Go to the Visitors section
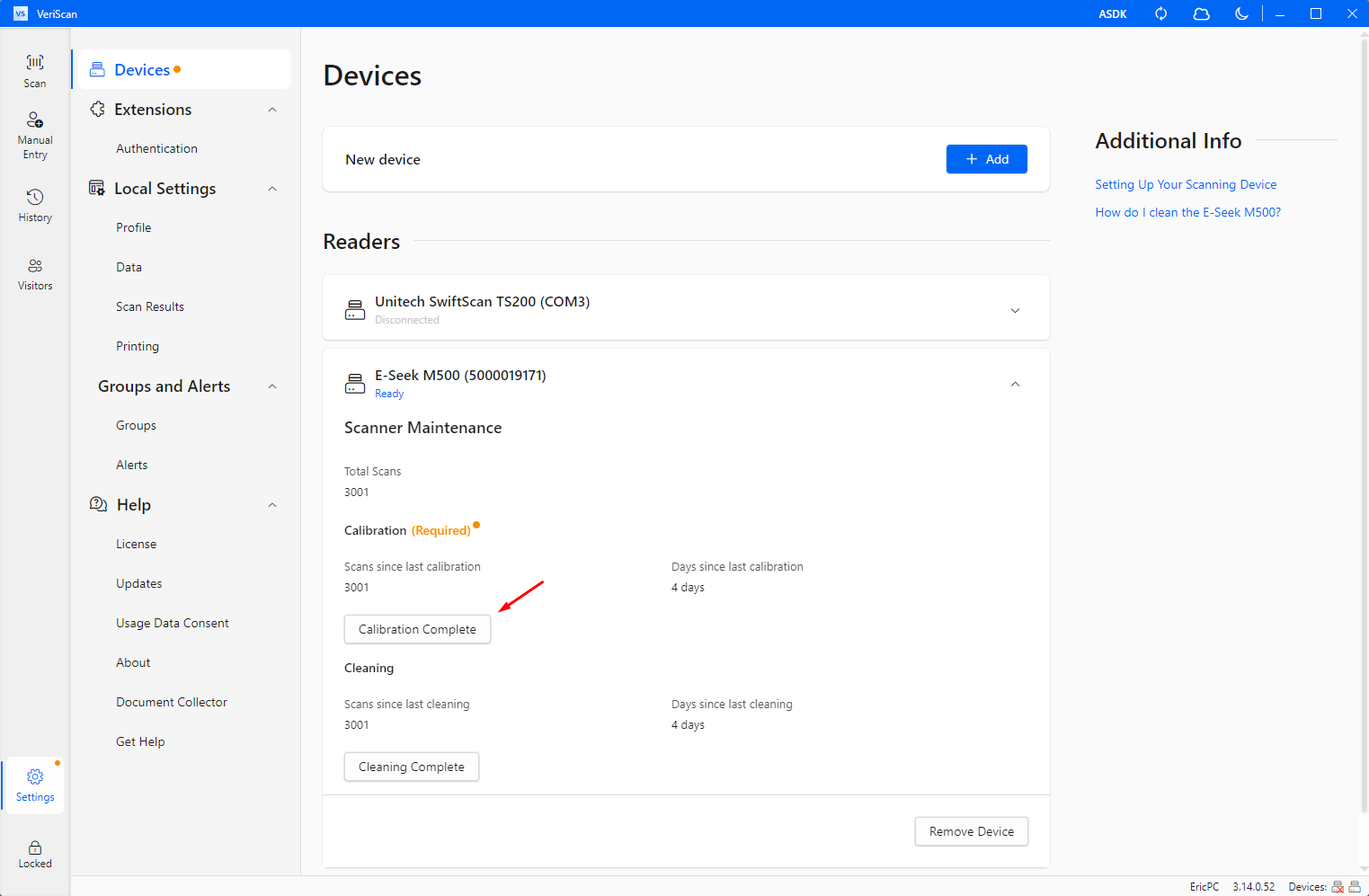 click(x=35, y=274)
